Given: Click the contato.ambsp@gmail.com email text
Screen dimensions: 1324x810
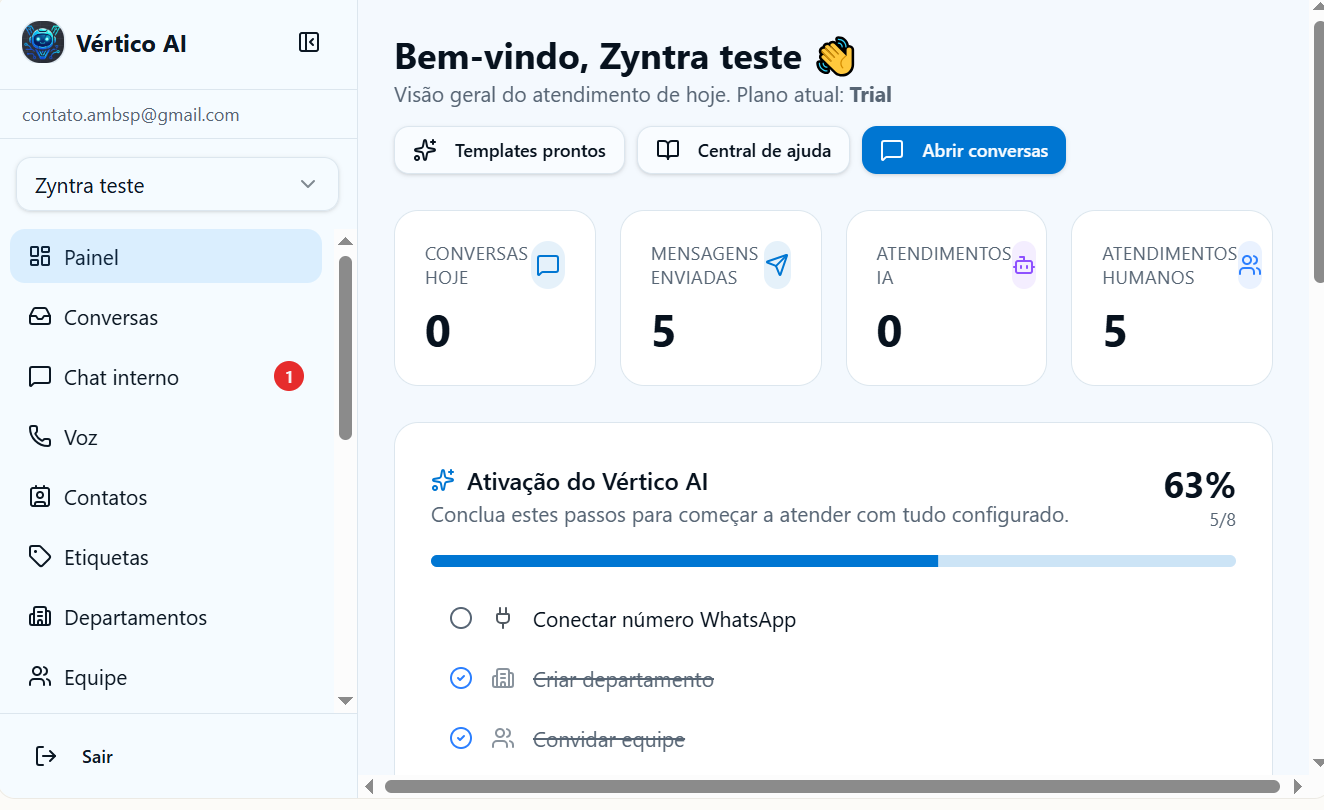Looking at the screenshot, I should pyautogui.click(x=131, y=115).
